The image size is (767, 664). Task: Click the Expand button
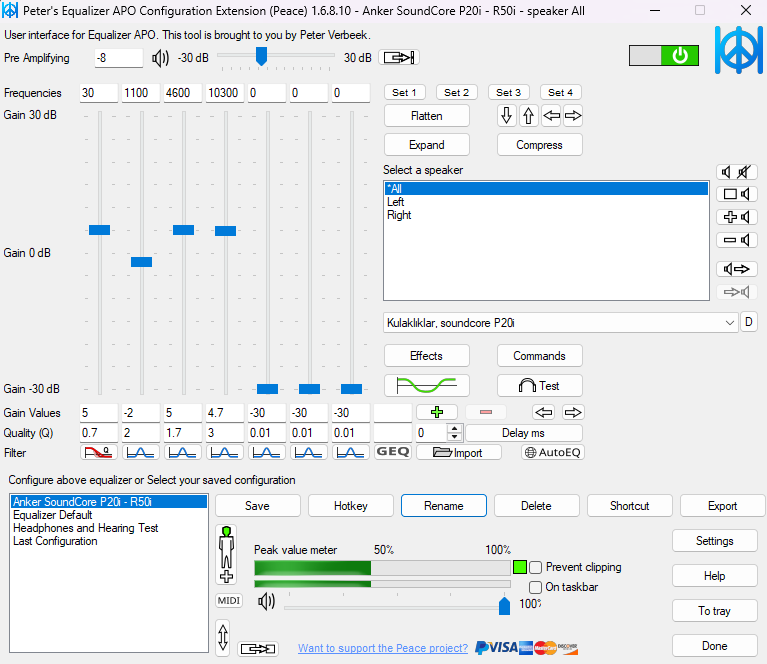[427, 145]
